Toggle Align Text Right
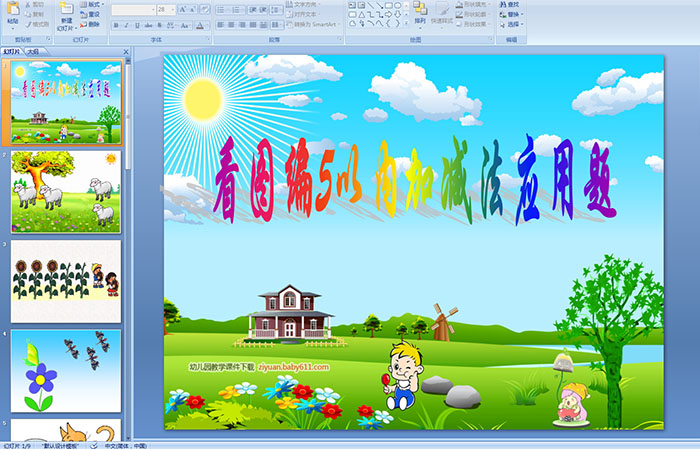Image resolution: width=700 pixels, height=449 pixels. [242, 25]
